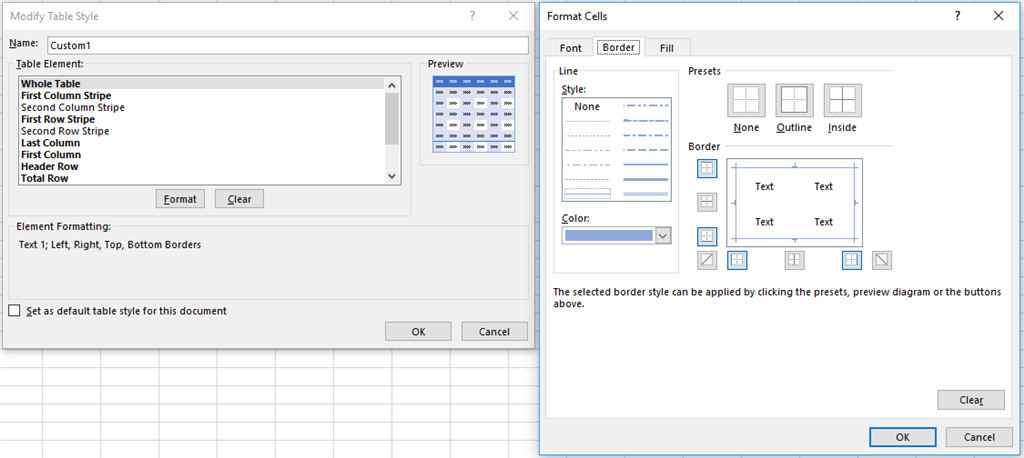Switch to the Border tab

coord(618,47)
